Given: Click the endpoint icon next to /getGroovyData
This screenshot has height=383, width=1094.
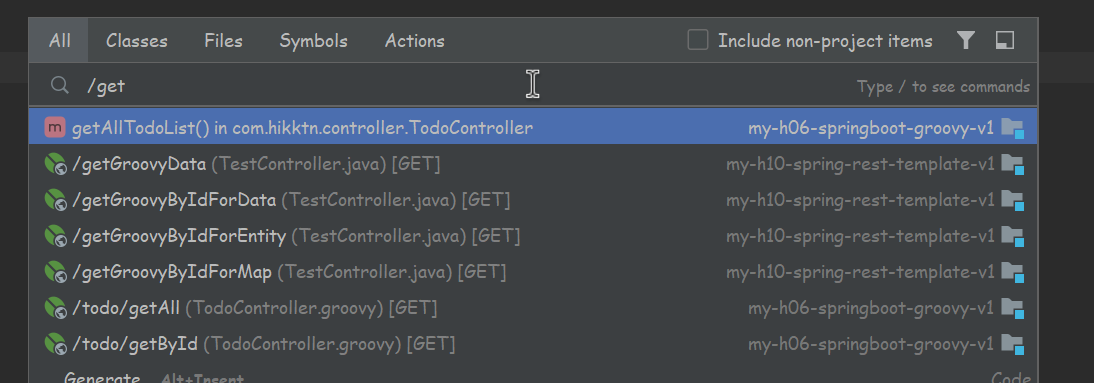Looking at the screenshot, I should pos(54,164).
